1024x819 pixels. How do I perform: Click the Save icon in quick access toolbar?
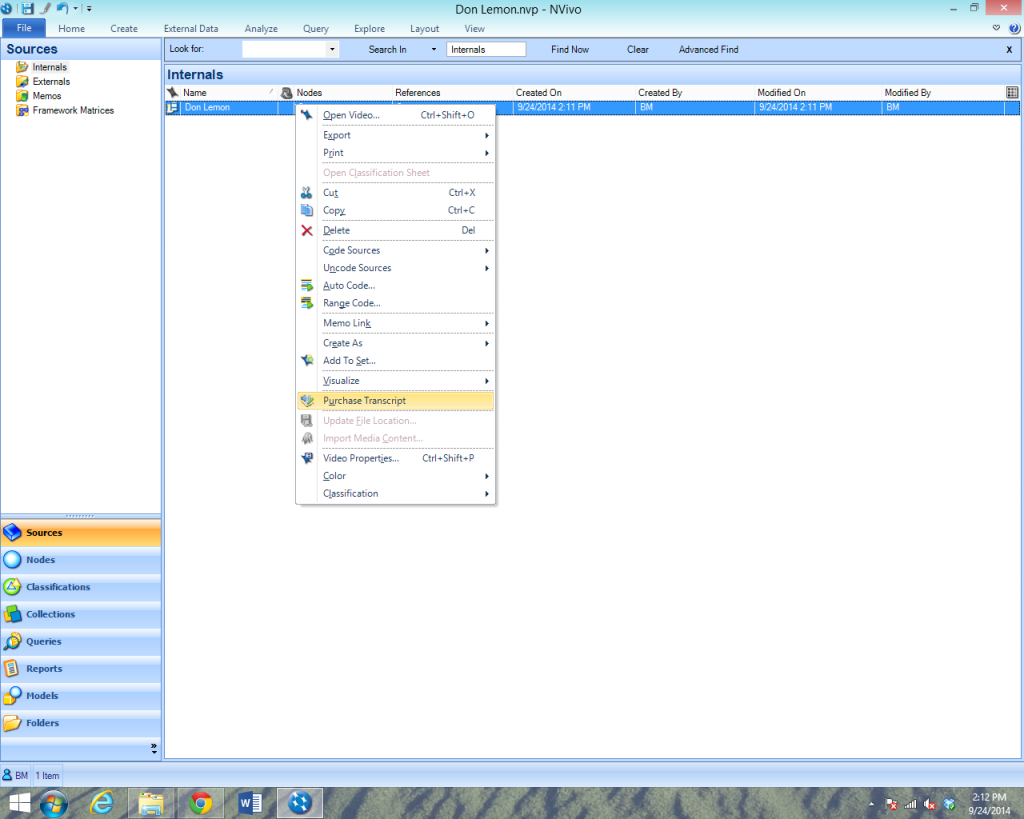click(x=27, y=8)
